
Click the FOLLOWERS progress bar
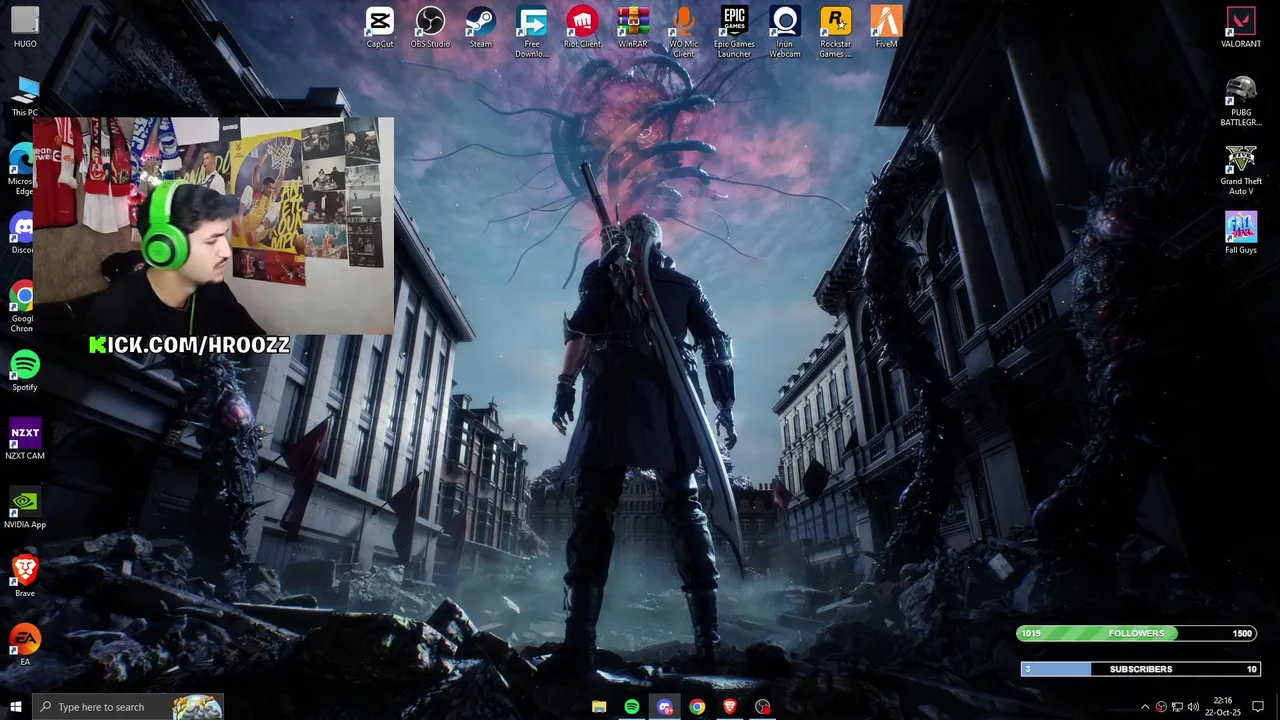(1136, 633)
